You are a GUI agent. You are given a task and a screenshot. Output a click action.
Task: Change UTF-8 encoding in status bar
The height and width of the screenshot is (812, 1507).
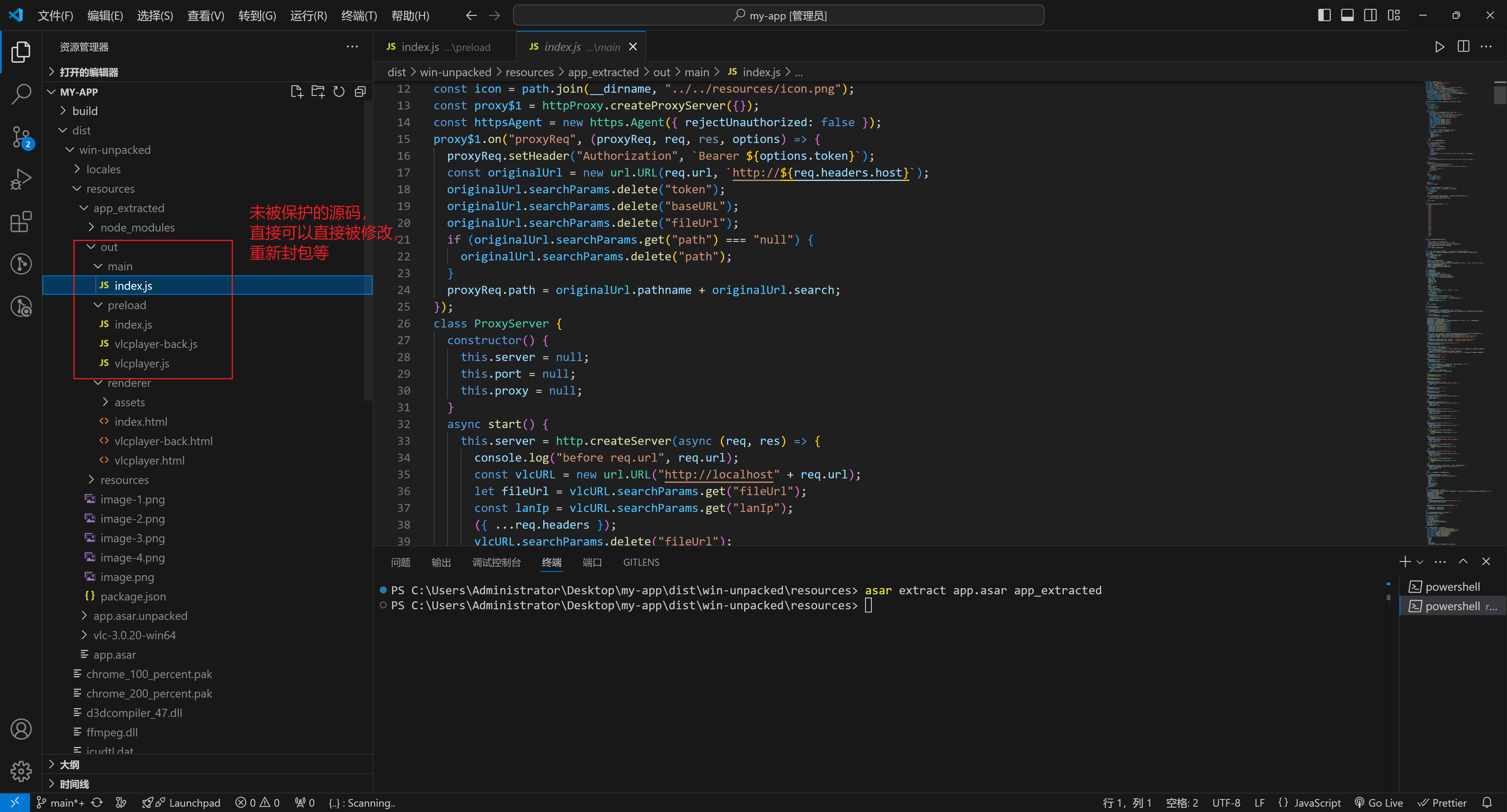[1226, 803]
